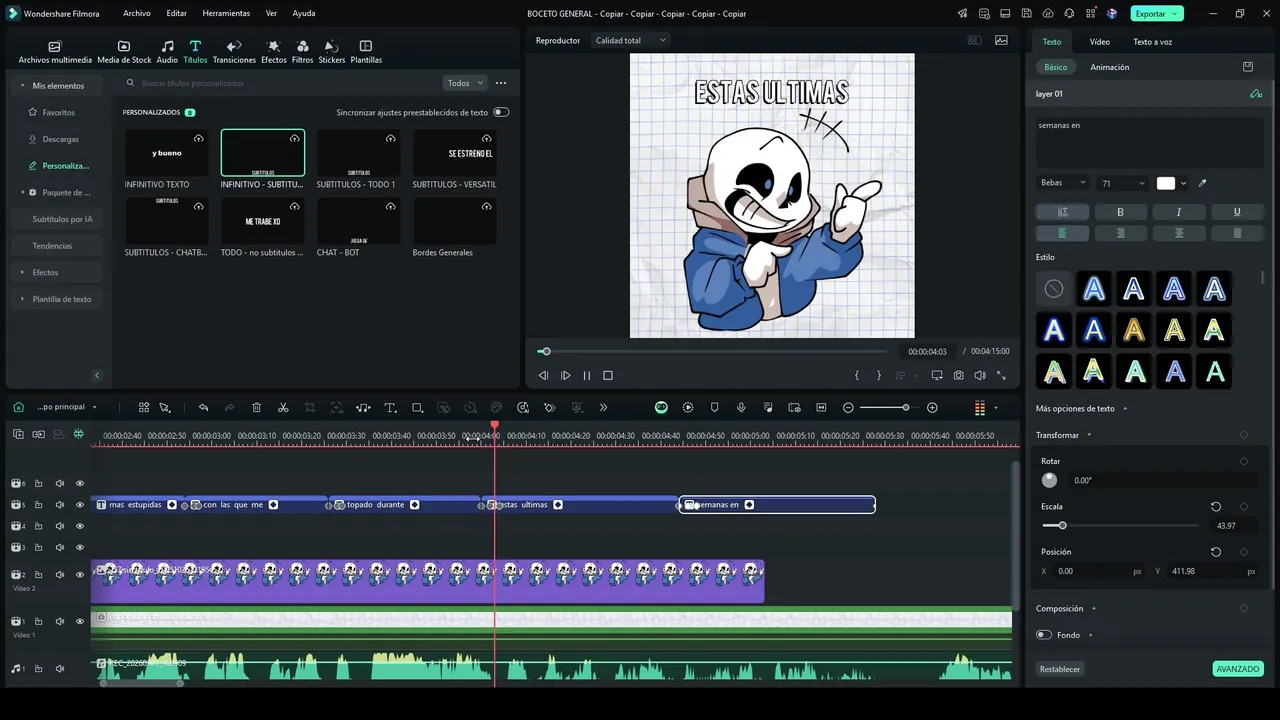Split clip with the scissors icon
The height and width of the screenshot is (720, 1280).
click(283, 408)
